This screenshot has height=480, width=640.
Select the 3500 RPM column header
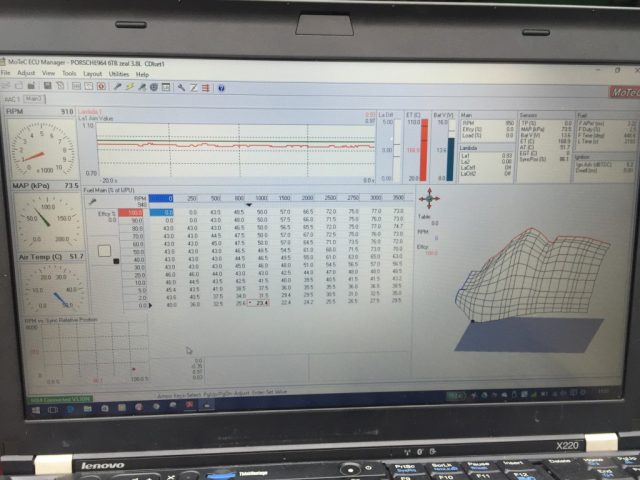398,198
